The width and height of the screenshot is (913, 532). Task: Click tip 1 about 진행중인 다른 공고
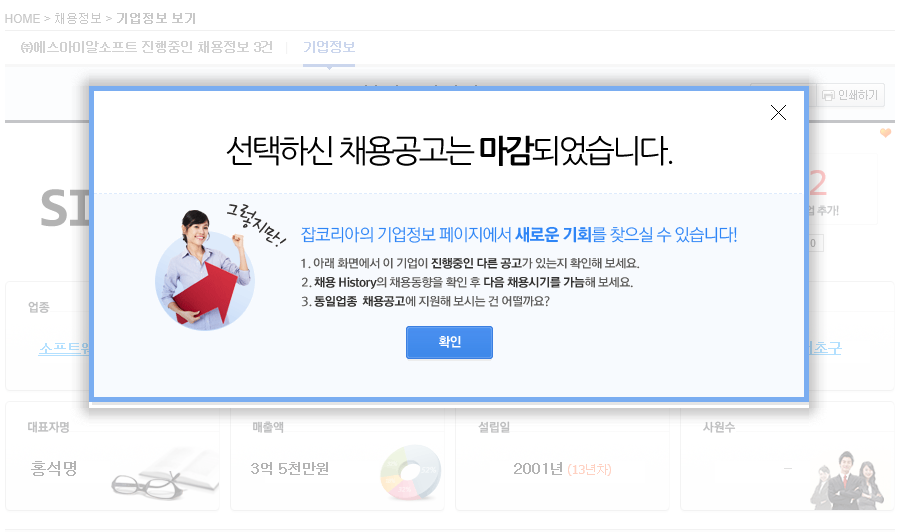pyautogui.click(x=470, y=263)
